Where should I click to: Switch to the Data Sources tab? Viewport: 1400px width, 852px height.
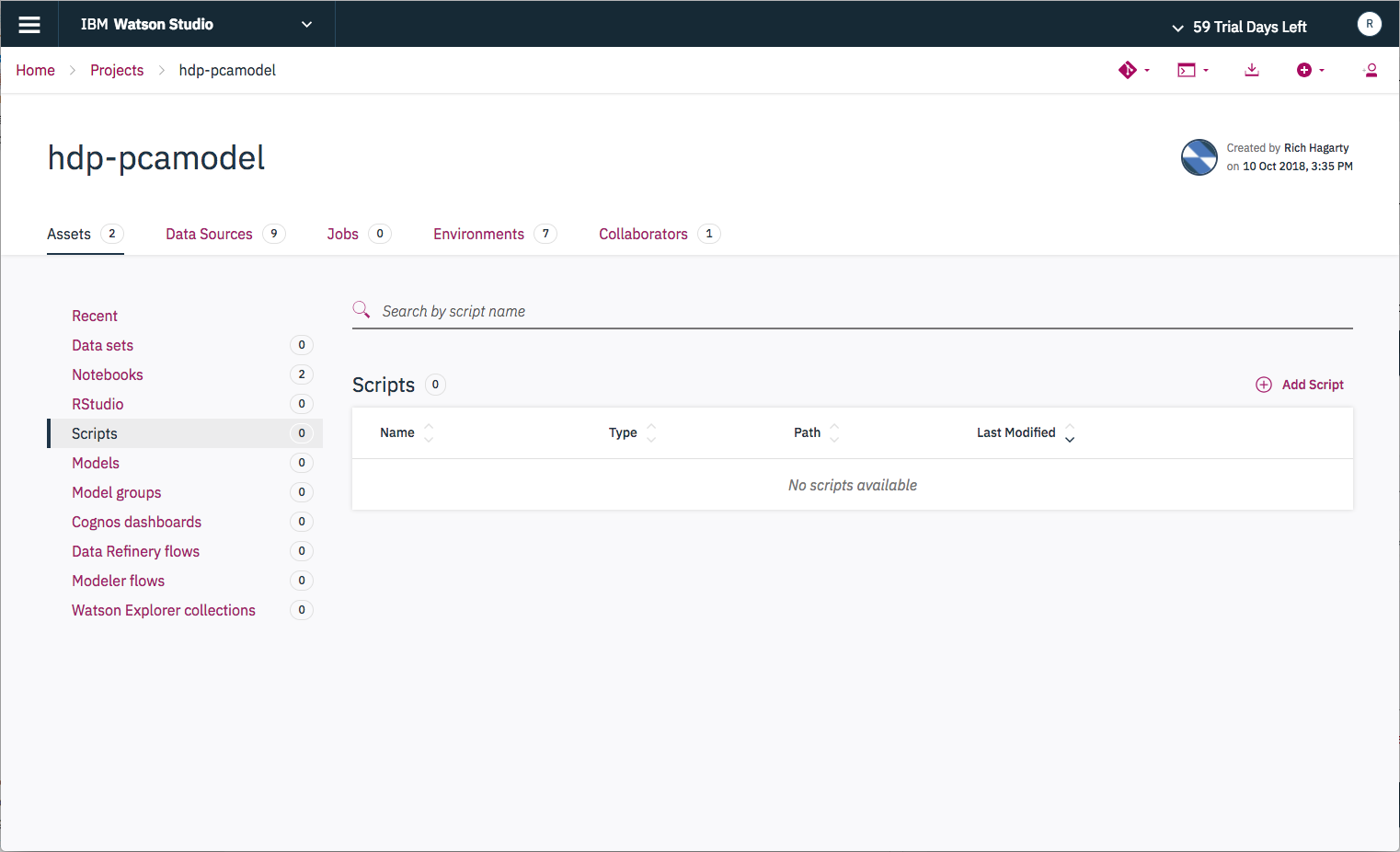225,234
